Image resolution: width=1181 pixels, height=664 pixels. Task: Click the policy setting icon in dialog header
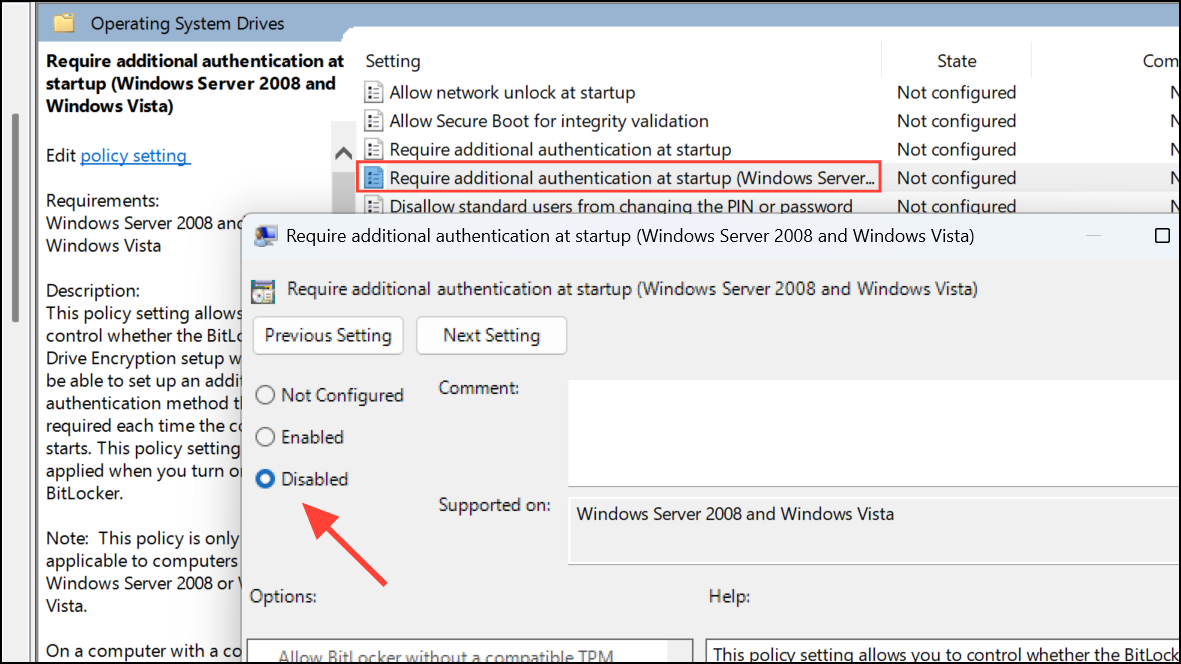tap(263, 291)
